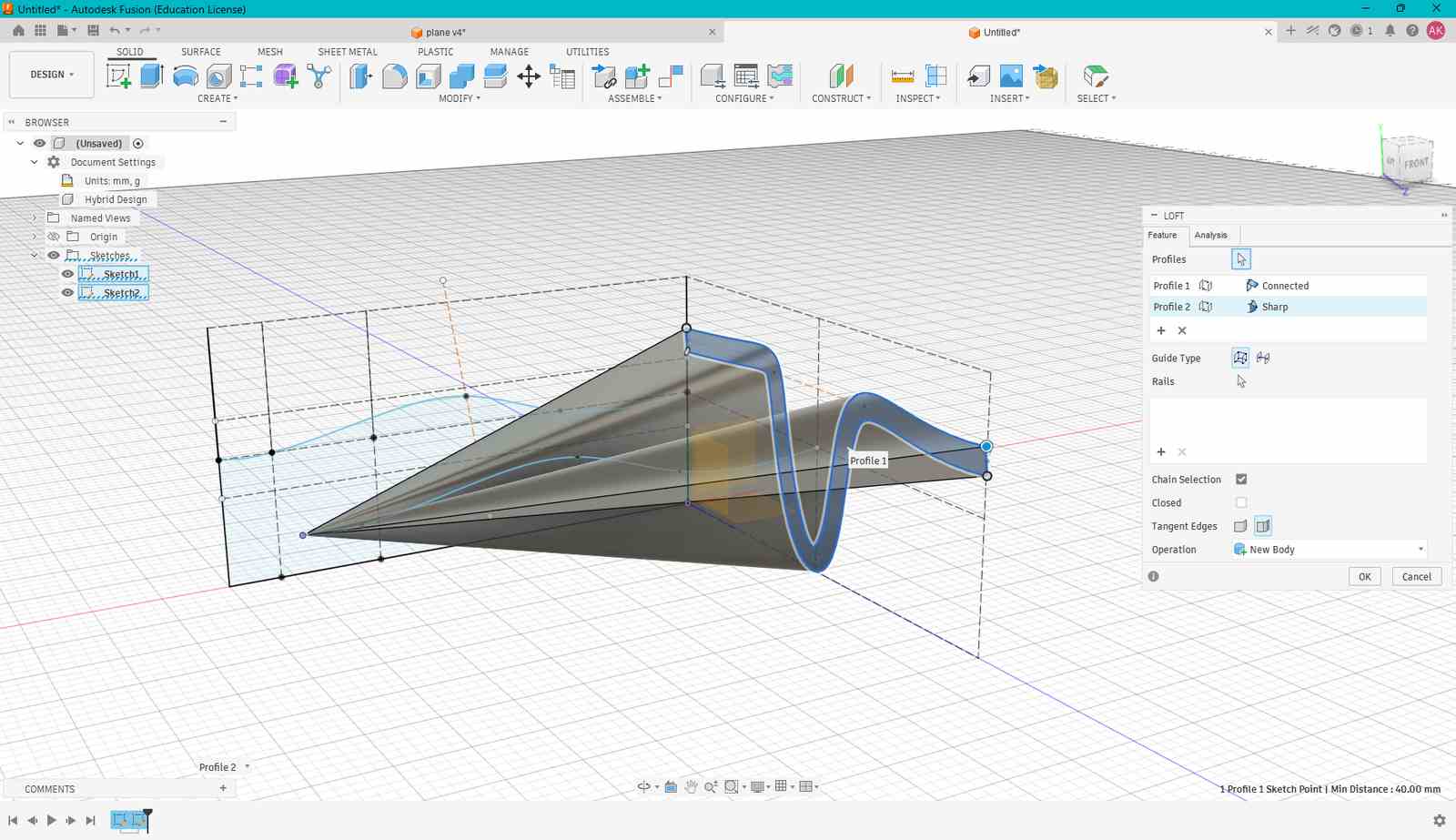Image resolution: width=1456 pixels, height=840 pixels.
Task: Select the Extrude tool
Action: pos(151,76)
